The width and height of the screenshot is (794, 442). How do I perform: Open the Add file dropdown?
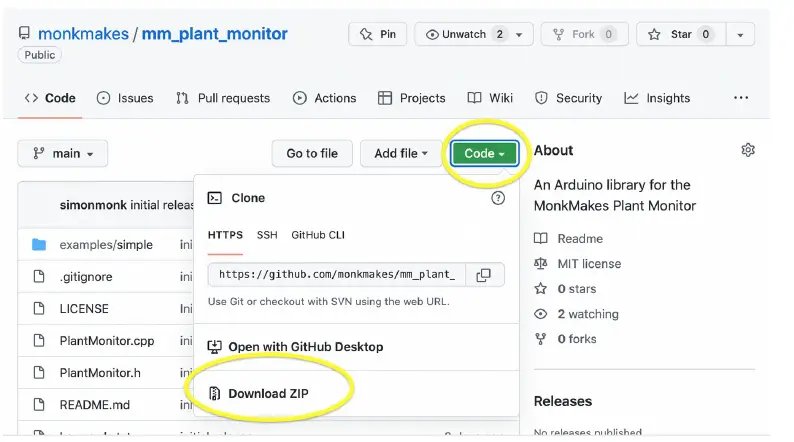(x=401, y=153)
